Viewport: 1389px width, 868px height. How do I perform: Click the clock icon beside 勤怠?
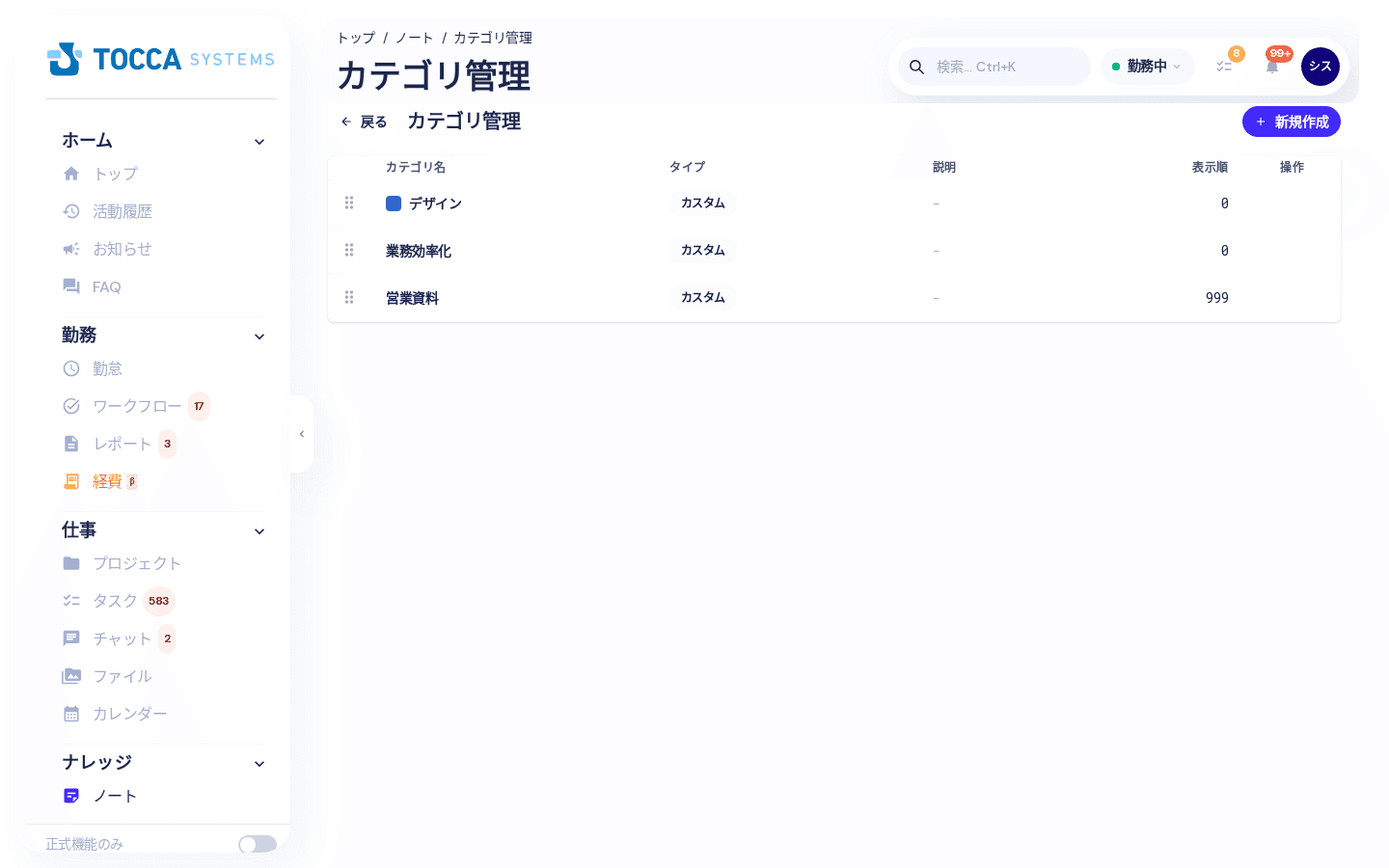[x=71, y=368]
